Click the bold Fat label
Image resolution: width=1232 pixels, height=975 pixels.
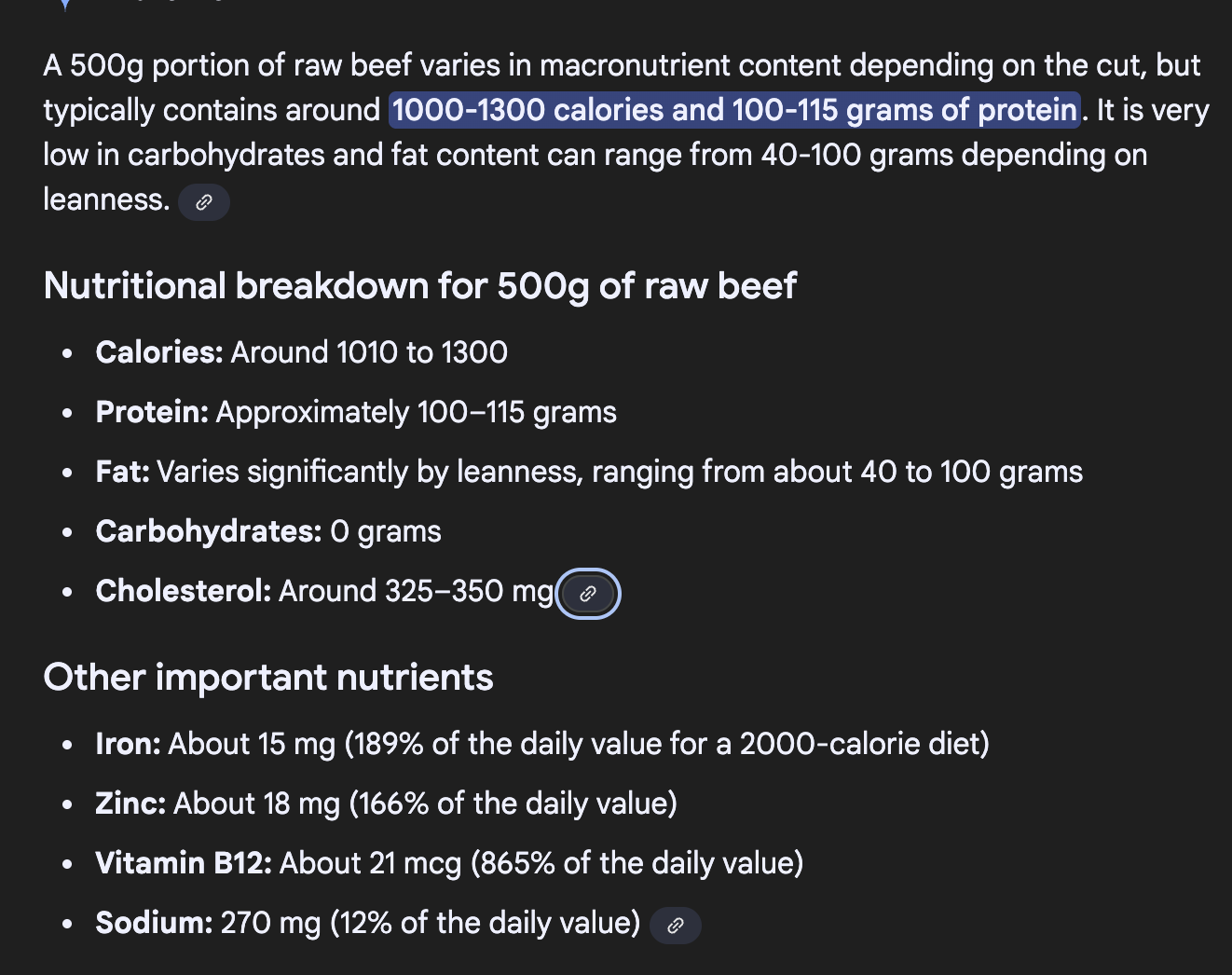coord(123,472)
